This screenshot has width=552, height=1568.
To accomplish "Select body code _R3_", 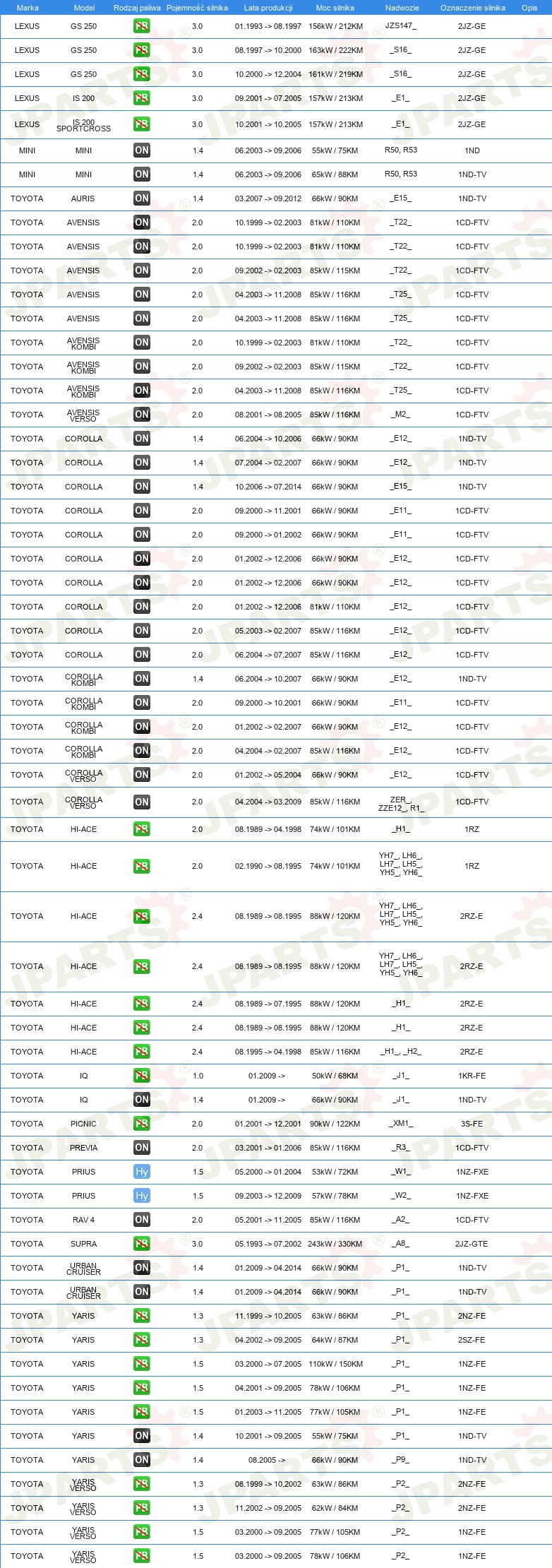I will pyautogui.click(x=401, y=1148).
